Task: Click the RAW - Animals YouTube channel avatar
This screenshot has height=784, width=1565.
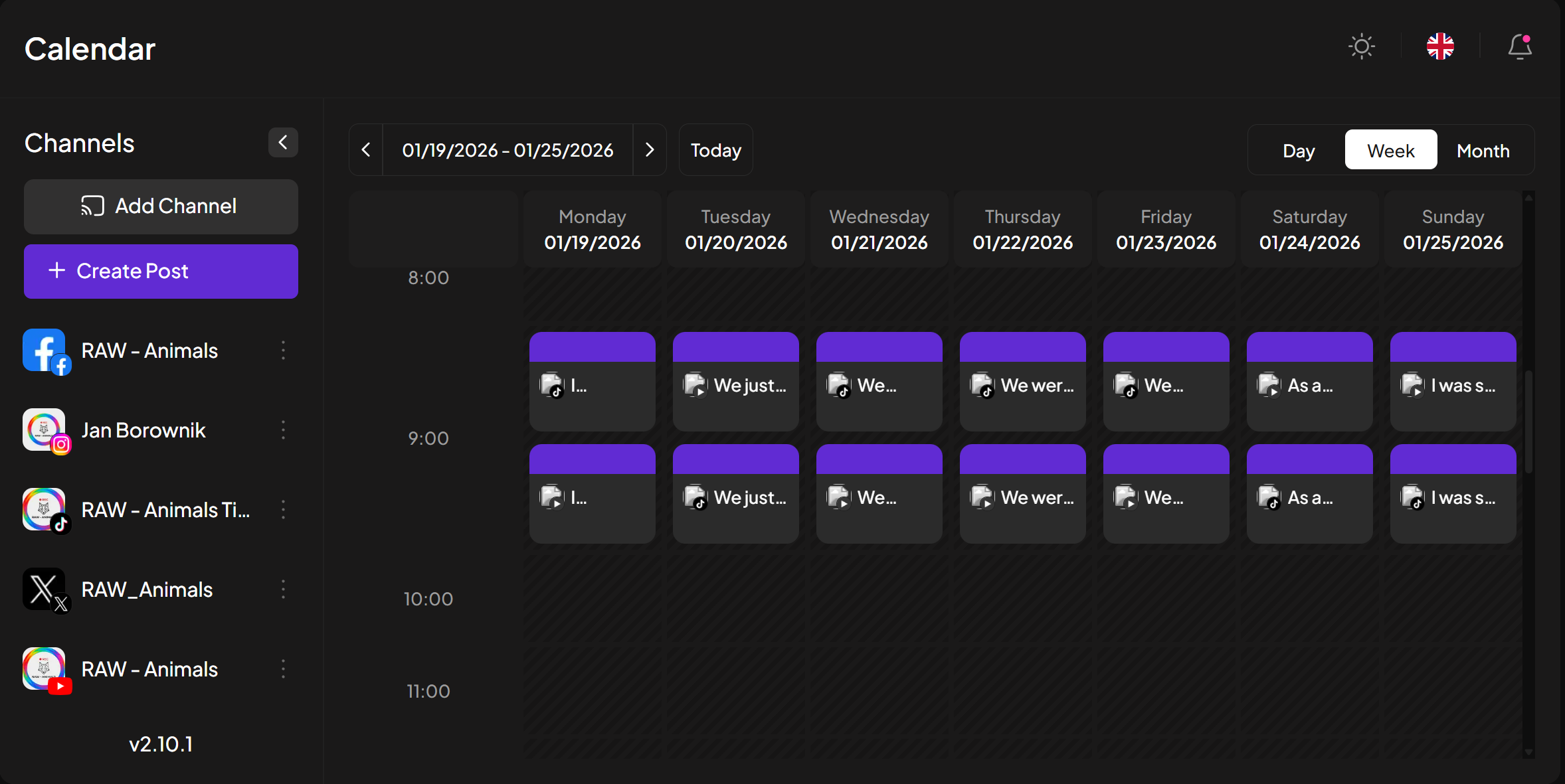Action: [x=46, y=670]
